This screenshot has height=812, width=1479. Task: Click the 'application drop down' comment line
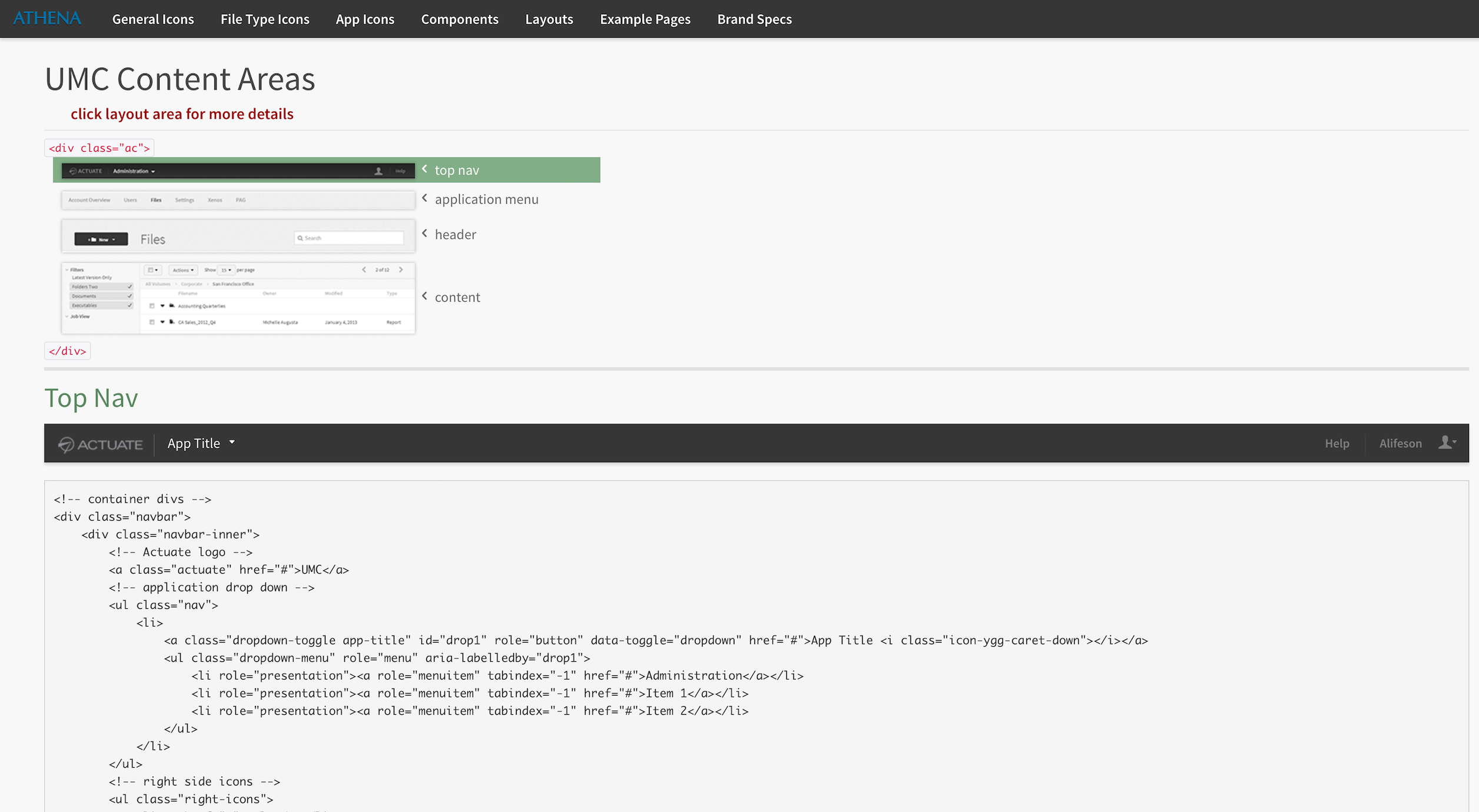212,587
